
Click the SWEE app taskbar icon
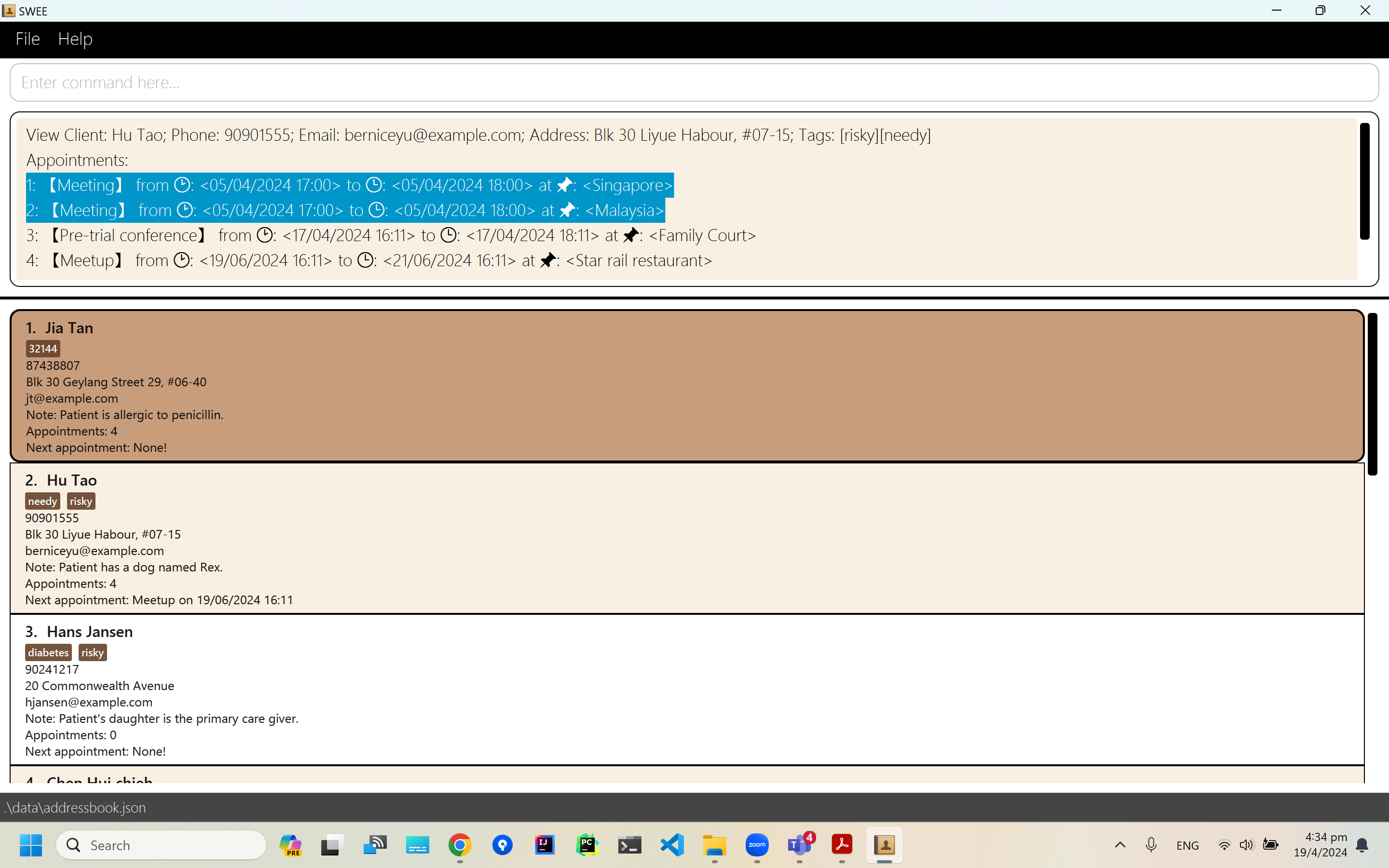pyautogui.click(x=884, y=845)
